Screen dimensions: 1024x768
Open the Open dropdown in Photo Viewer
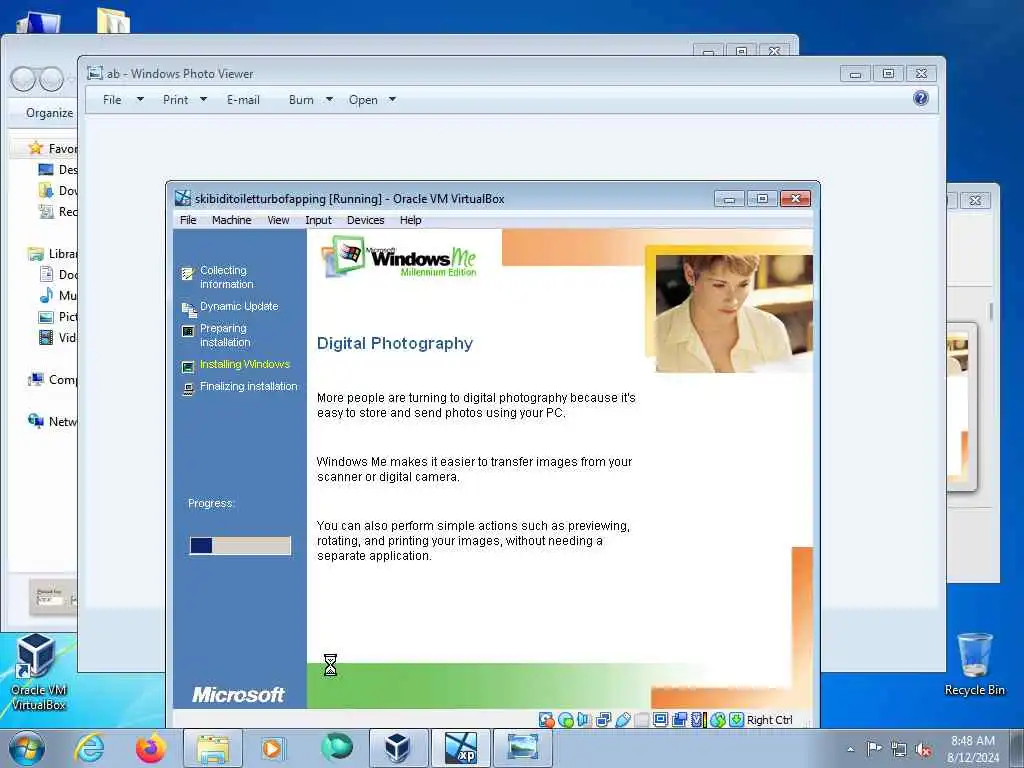tap(372, 100)
